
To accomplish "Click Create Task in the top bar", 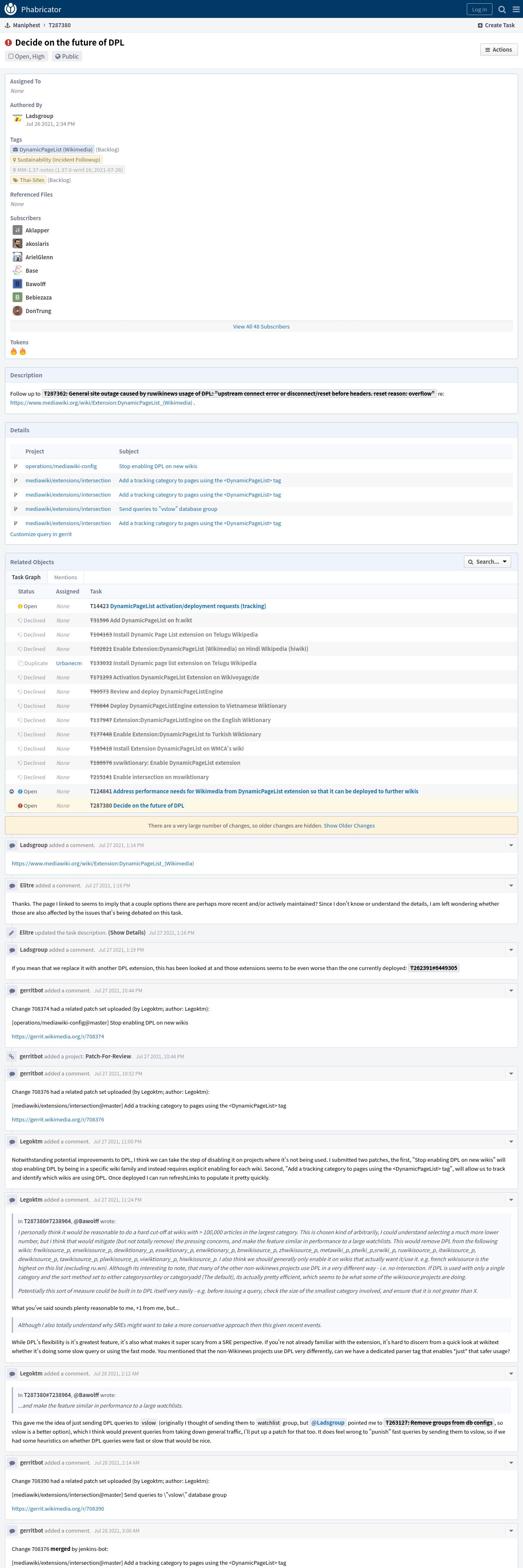I will [496, 26].
